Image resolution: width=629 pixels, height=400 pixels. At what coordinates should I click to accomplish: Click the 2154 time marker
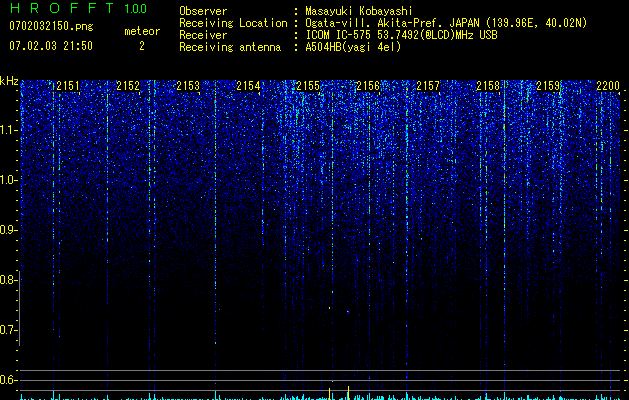click(x=248, y=86)
